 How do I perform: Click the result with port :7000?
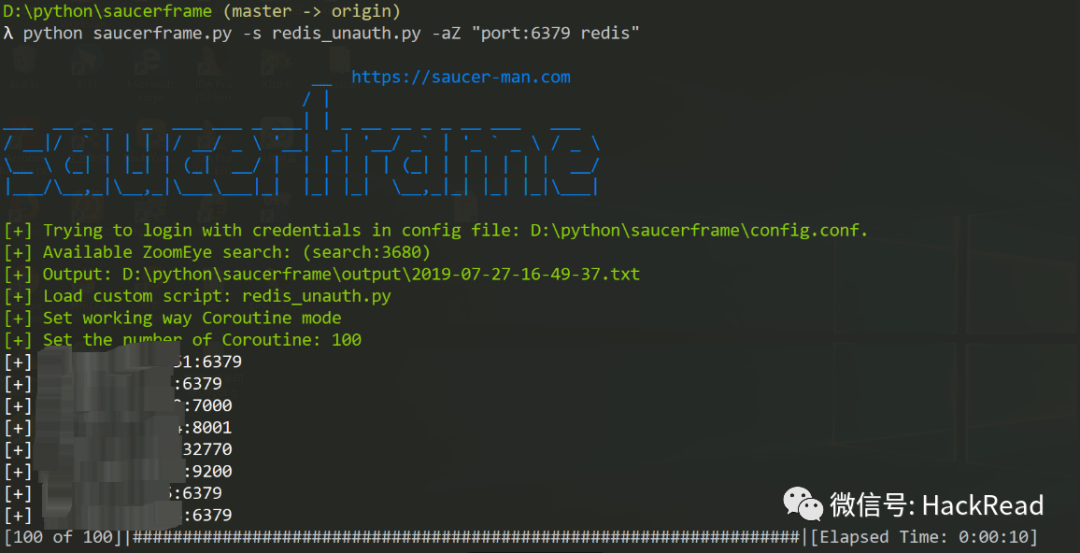pos(118,406)
